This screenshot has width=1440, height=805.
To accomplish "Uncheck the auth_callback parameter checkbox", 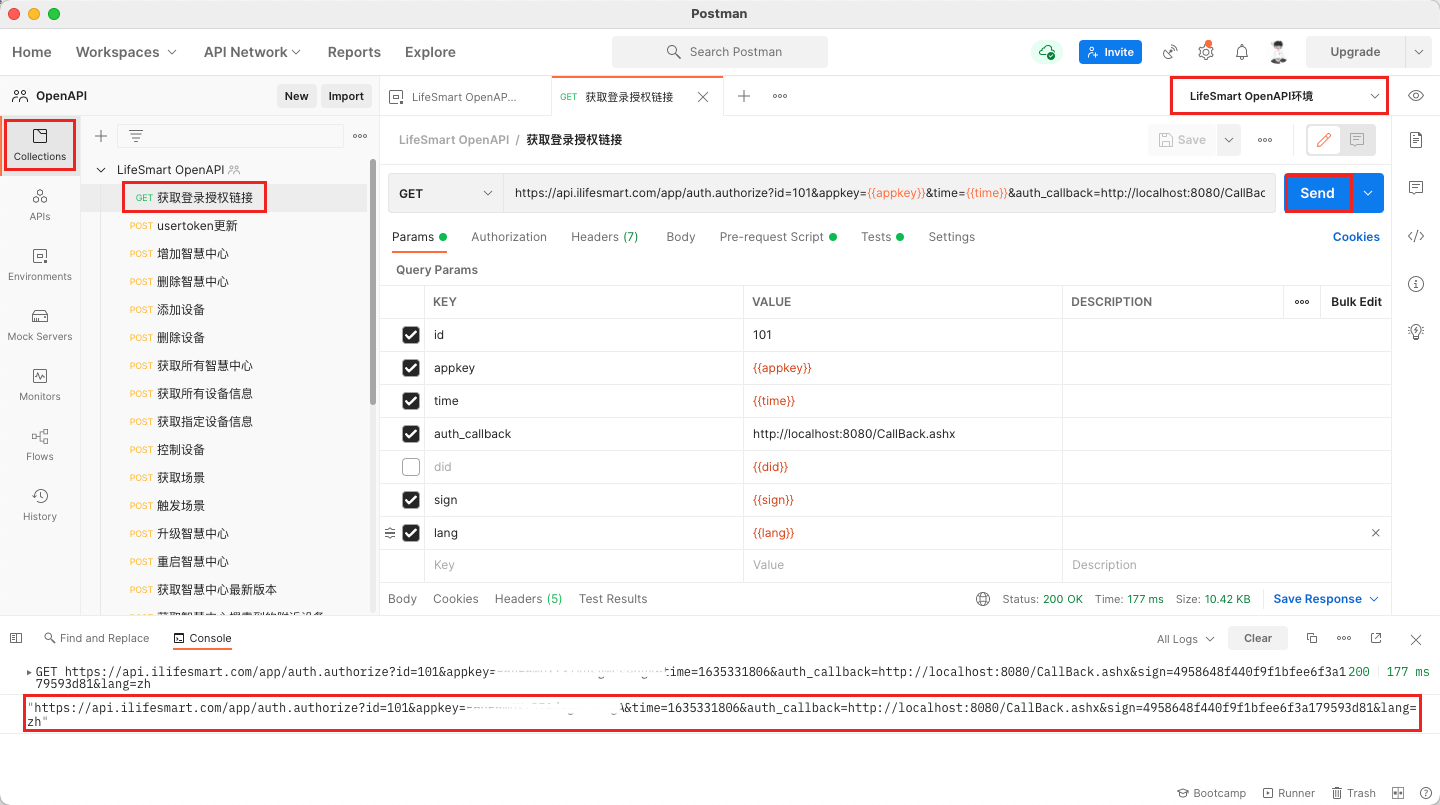I will pos(411,434).
